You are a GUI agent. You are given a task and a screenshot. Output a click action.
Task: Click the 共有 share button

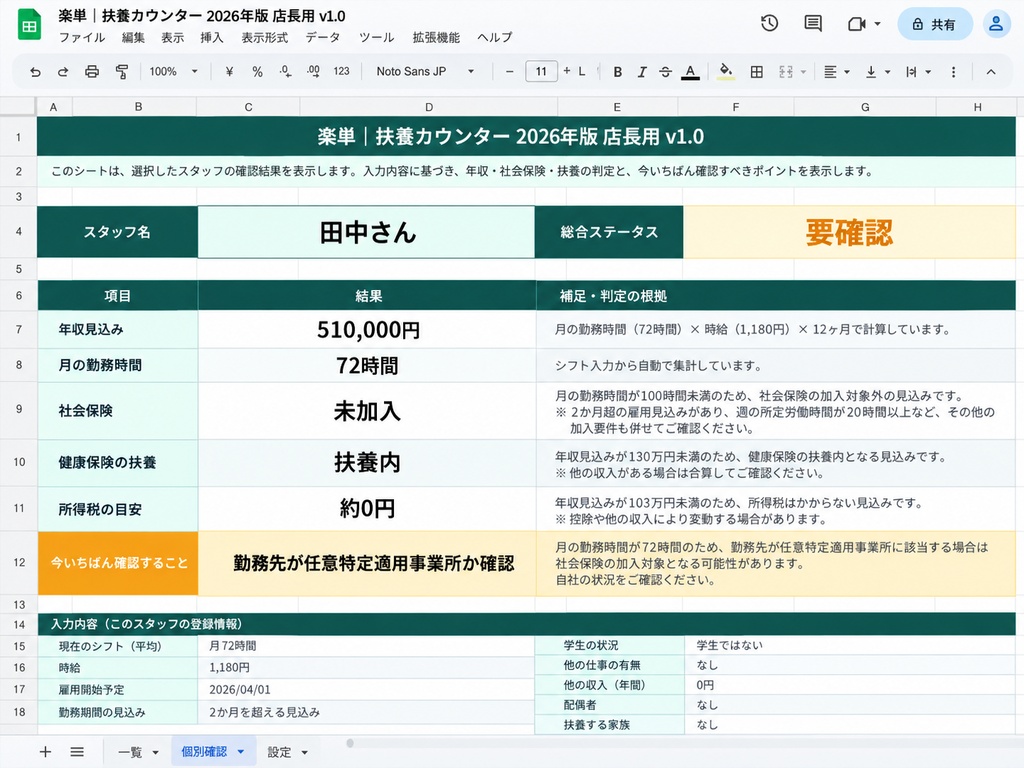coord(935,24)
